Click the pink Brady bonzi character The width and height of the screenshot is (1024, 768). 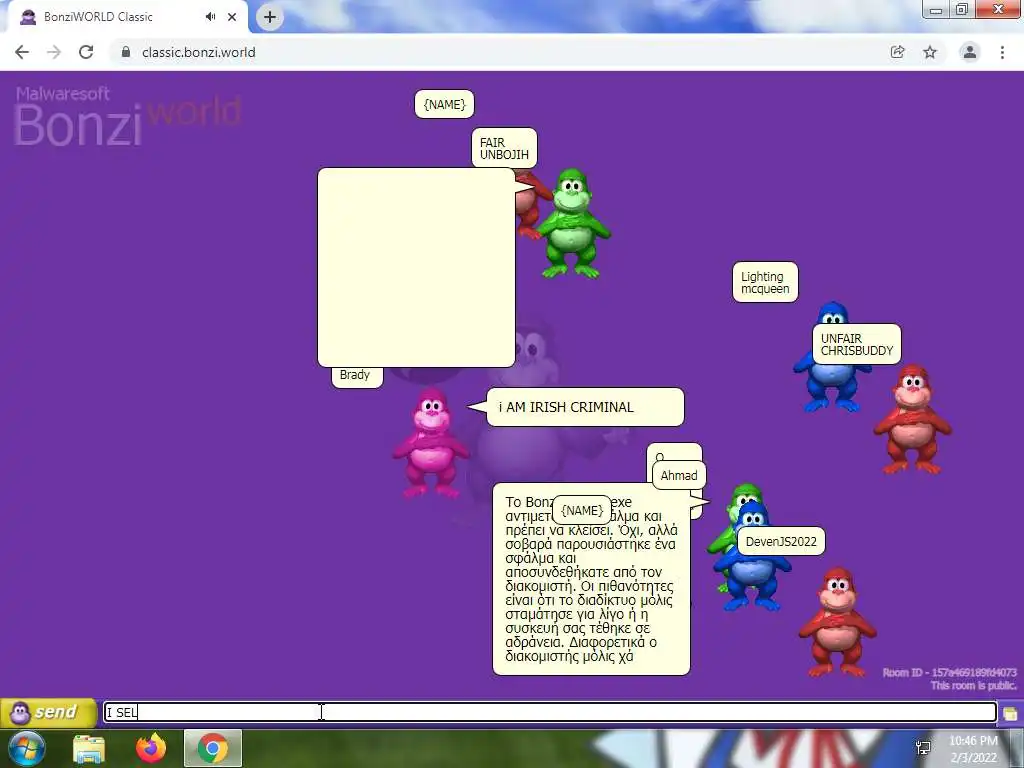pyautogui.click(x=430, y=443)
